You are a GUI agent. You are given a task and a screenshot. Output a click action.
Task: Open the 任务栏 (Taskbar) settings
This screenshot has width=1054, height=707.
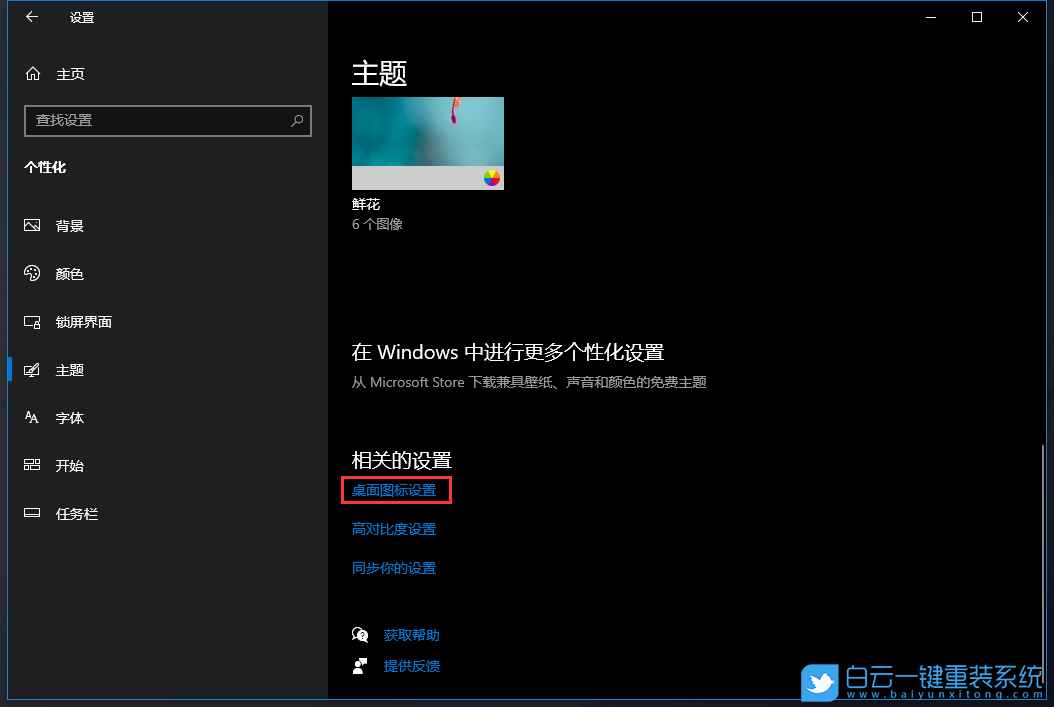coord(76,513)
